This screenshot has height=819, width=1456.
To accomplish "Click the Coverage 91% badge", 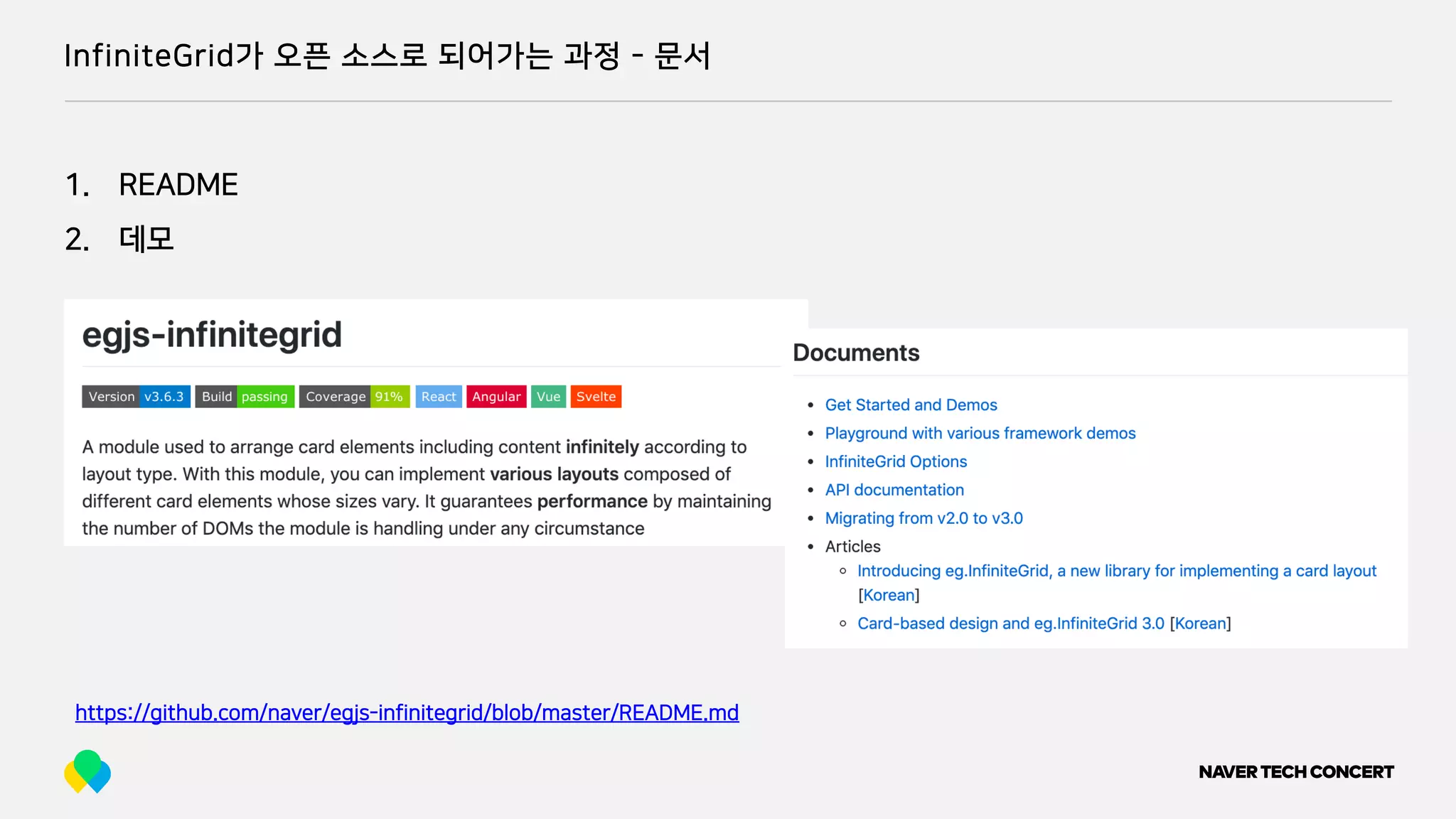I will click(354, 397).
